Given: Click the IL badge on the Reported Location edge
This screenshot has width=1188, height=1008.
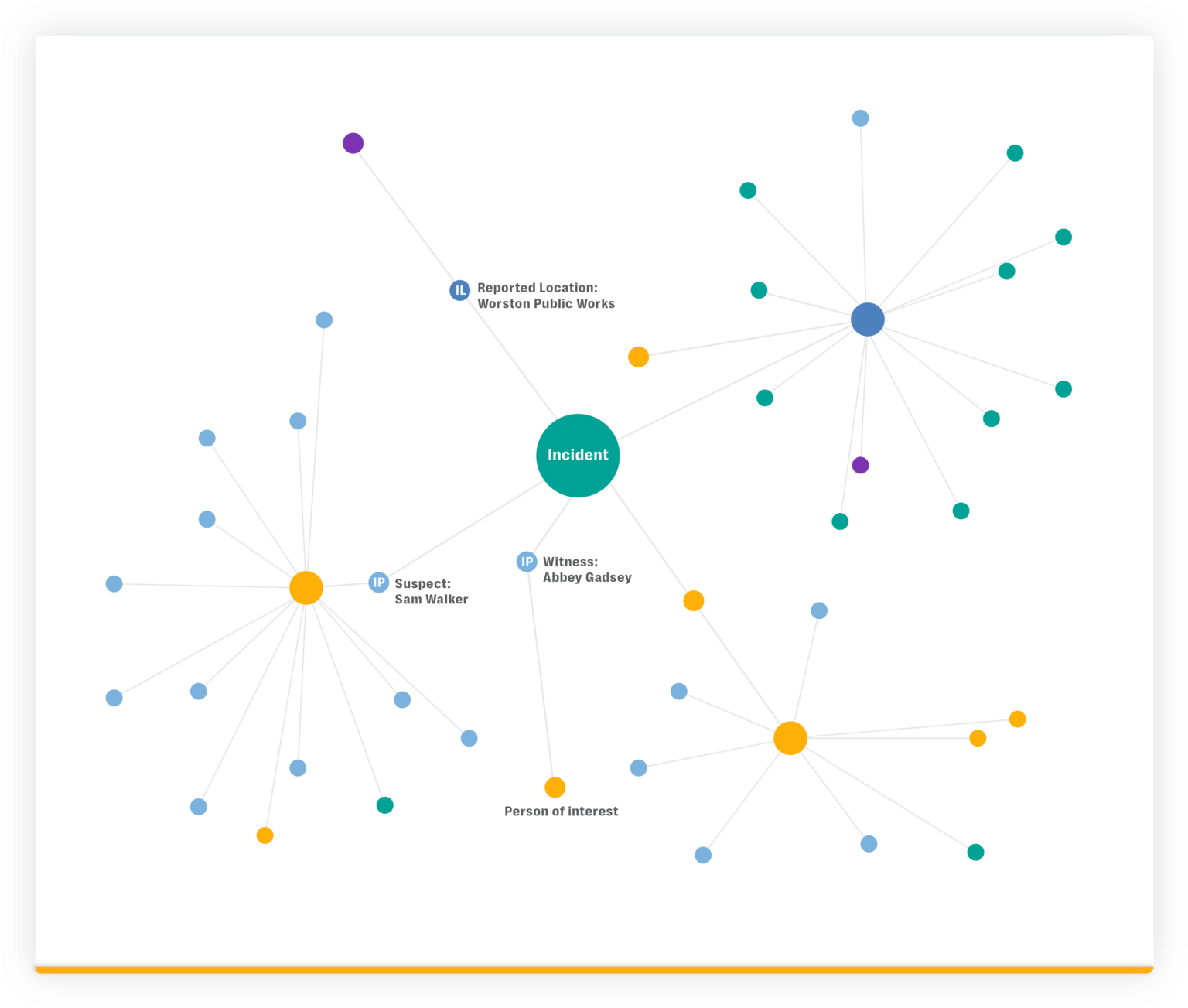Looking at the screenshot, I should (x=460, y=290).
